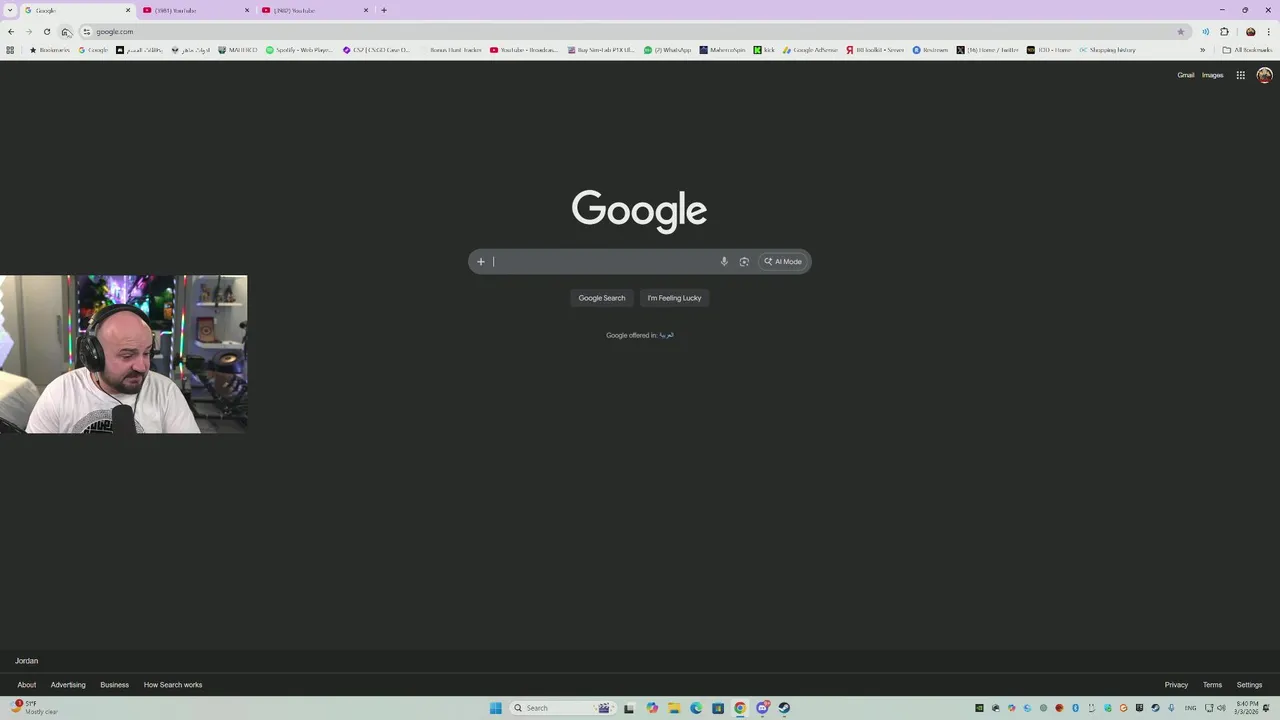Viewport: 1280px width, 720px height.
Task: Open the apps grid in bookmarks bar
Action: pyautogui.click(x=10, y=50)
